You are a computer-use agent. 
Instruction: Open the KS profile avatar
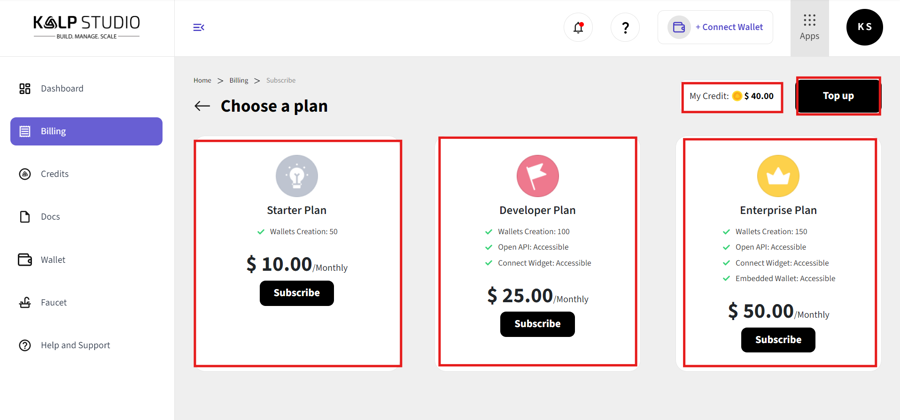pyautogui.click(x=864, y=27)
